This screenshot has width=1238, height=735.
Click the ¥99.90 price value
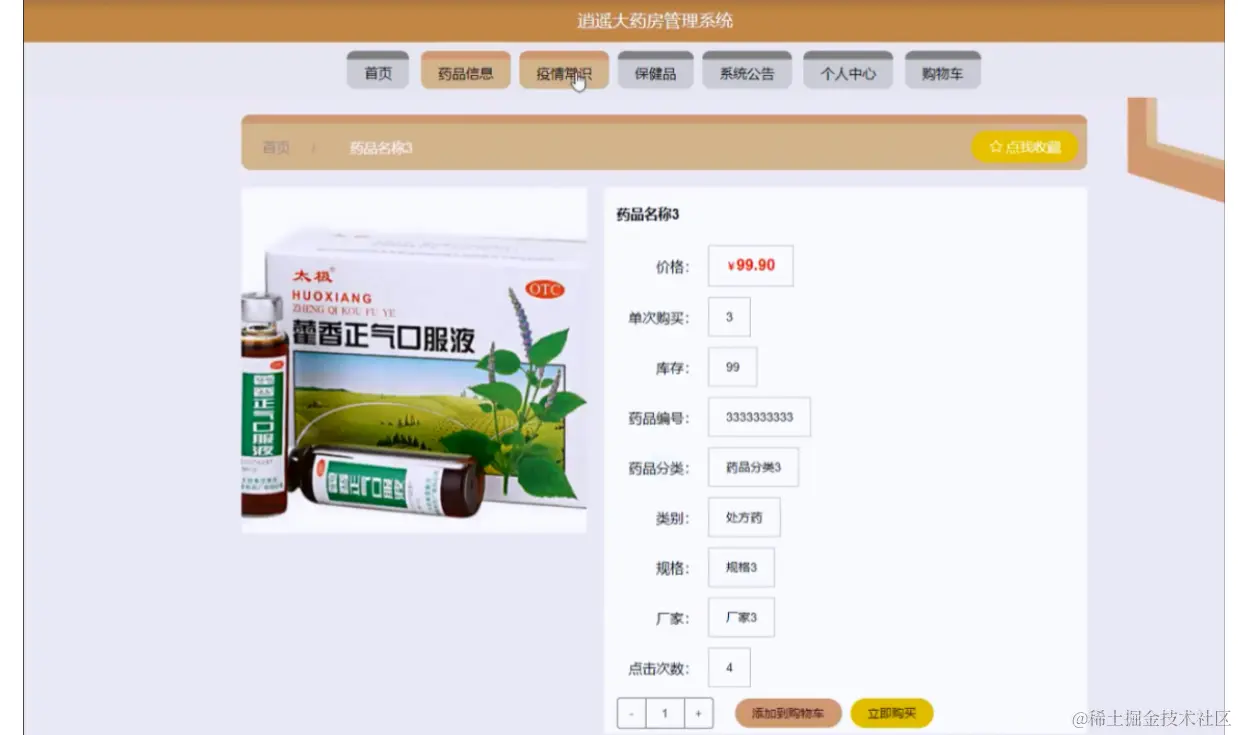[751, 266]
